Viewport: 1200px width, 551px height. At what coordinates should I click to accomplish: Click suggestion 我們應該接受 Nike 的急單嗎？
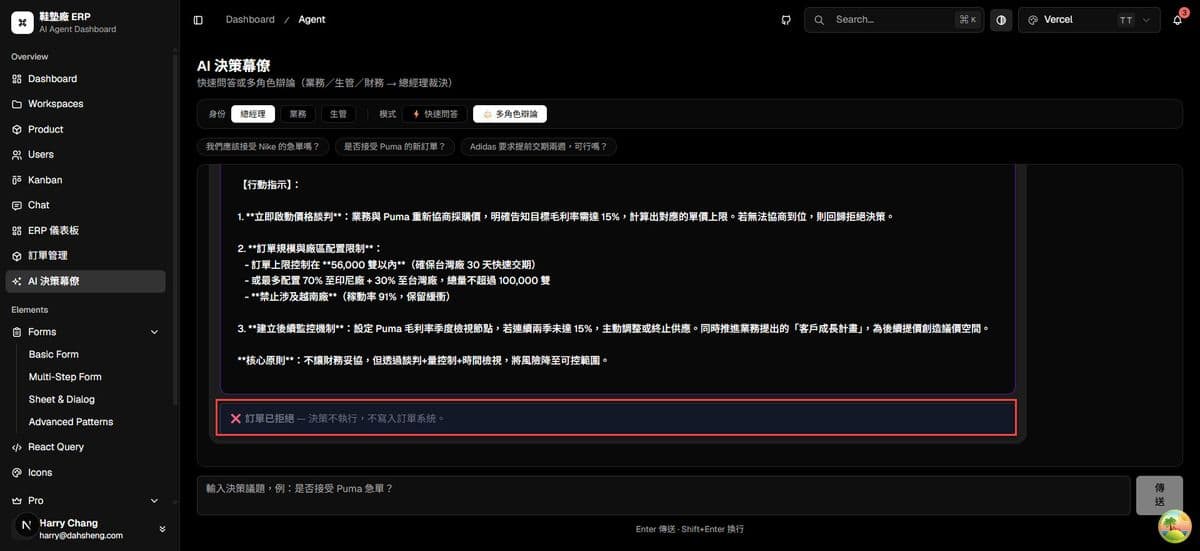(x=263, y=146)
